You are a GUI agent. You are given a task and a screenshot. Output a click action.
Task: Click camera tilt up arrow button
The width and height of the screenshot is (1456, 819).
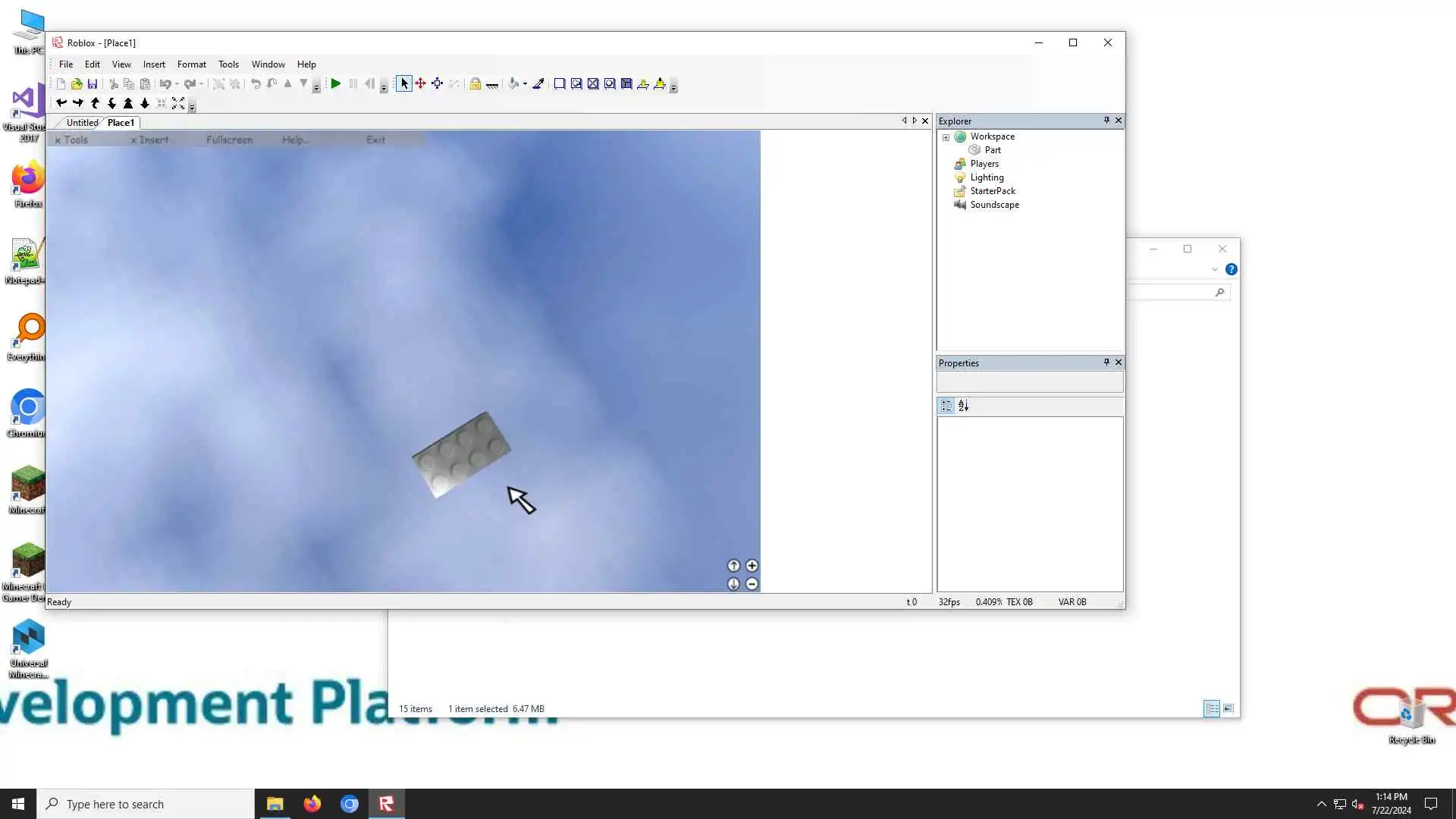(733, 566)
